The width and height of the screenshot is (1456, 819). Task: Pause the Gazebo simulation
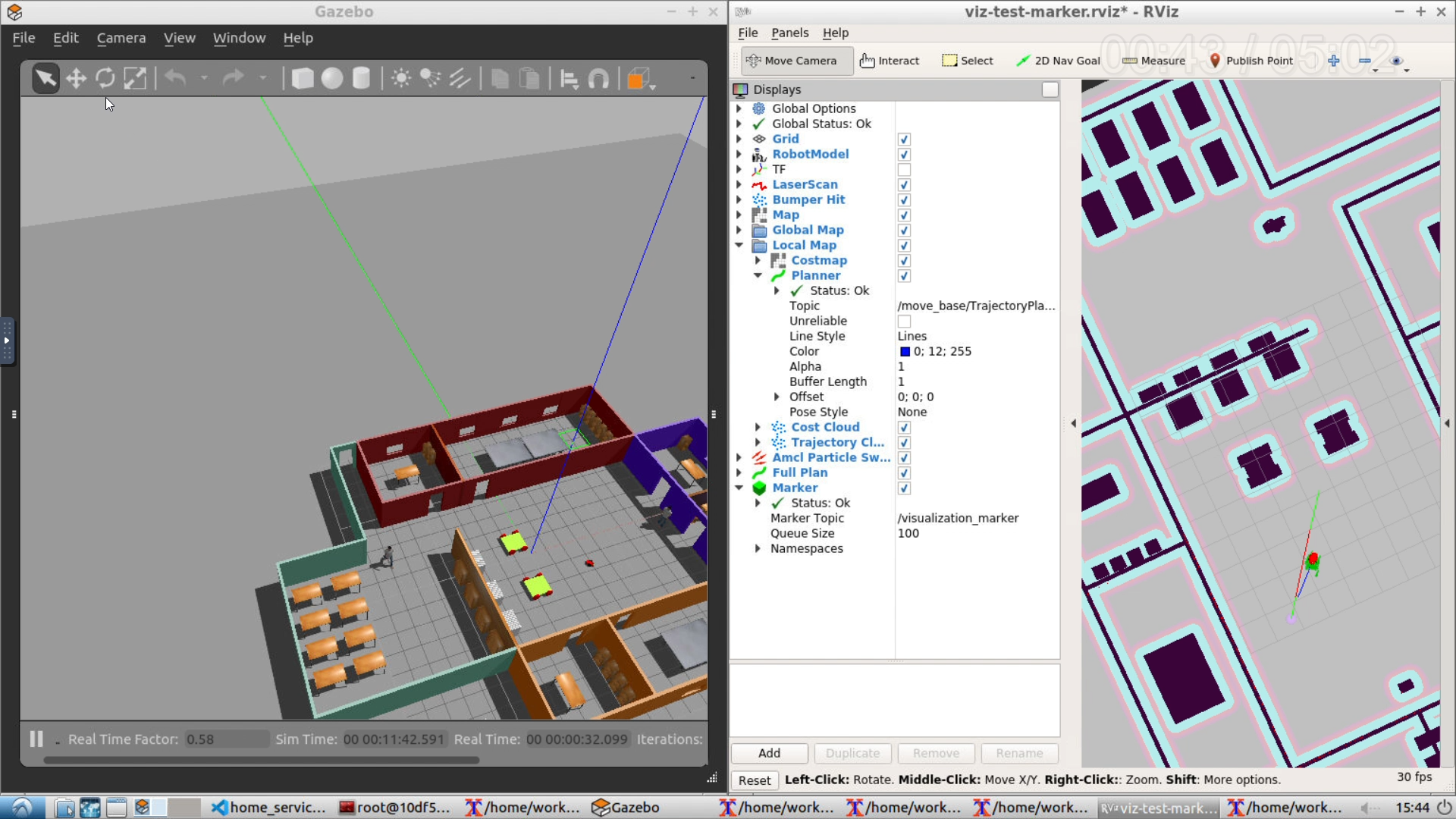[x=36, y=739]
